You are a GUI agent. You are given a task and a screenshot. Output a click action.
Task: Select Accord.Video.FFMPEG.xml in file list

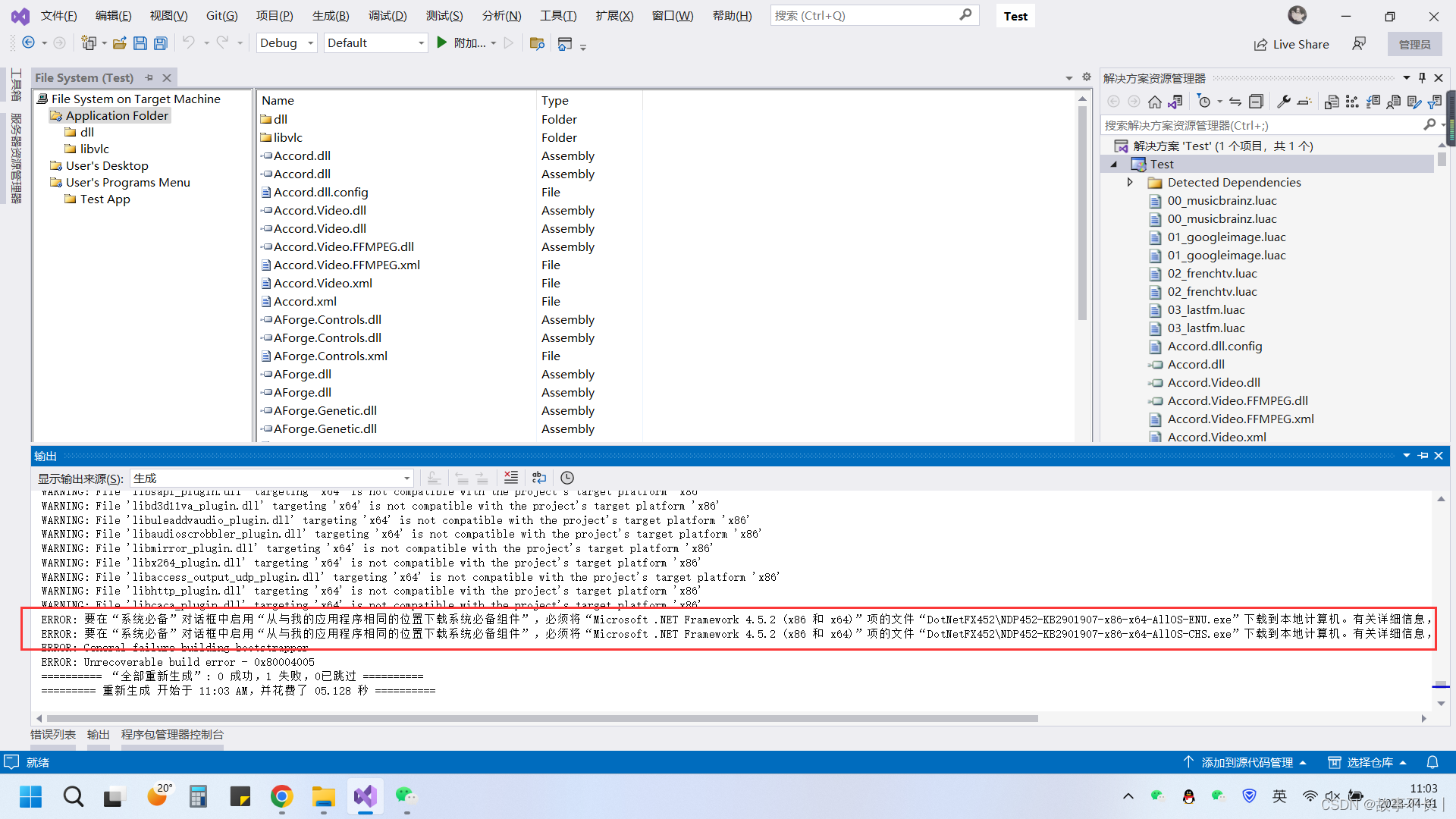coord(347,265)
